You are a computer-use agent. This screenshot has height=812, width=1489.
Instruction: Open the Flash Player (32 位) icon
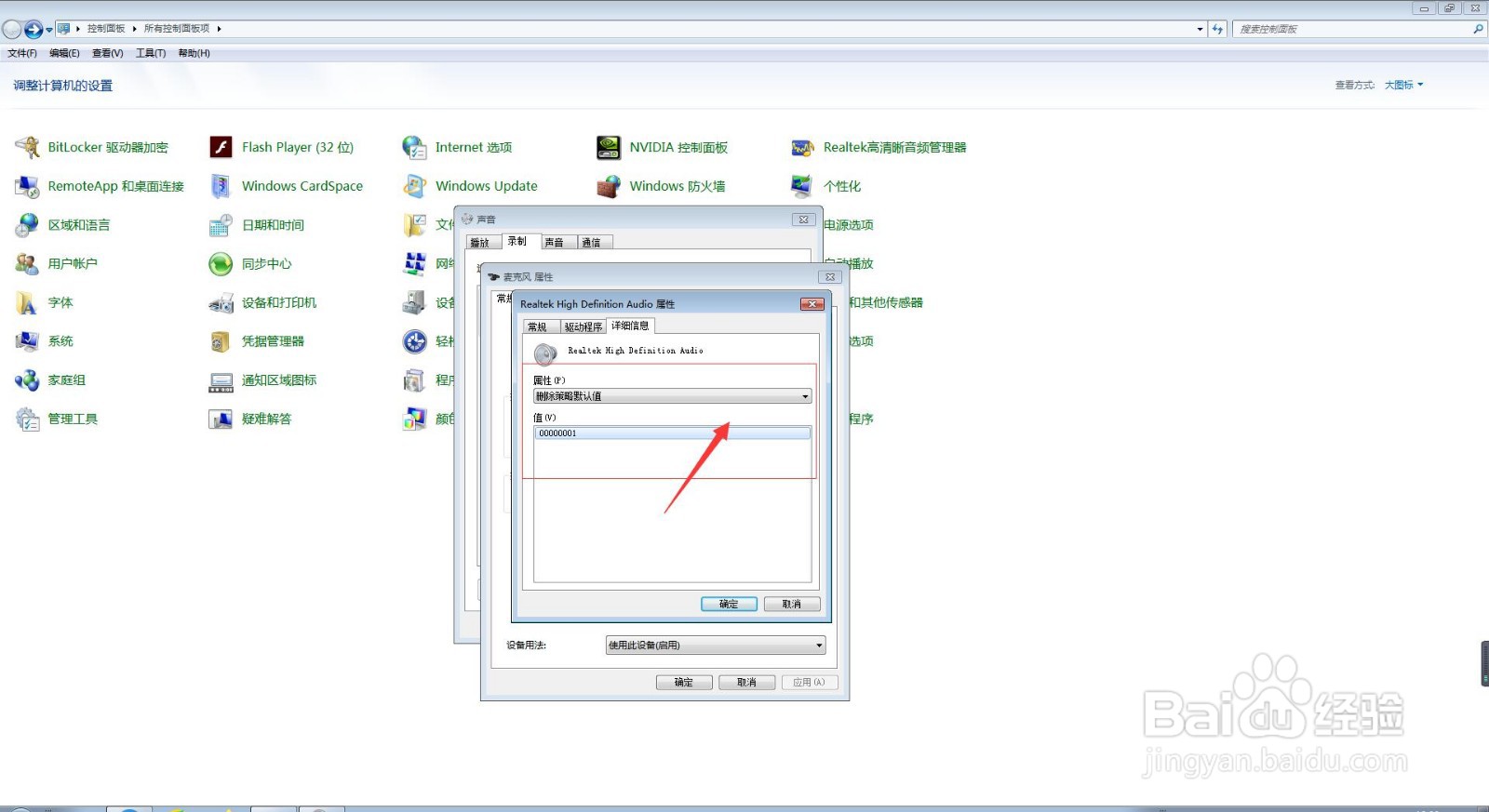pos(221,147)
